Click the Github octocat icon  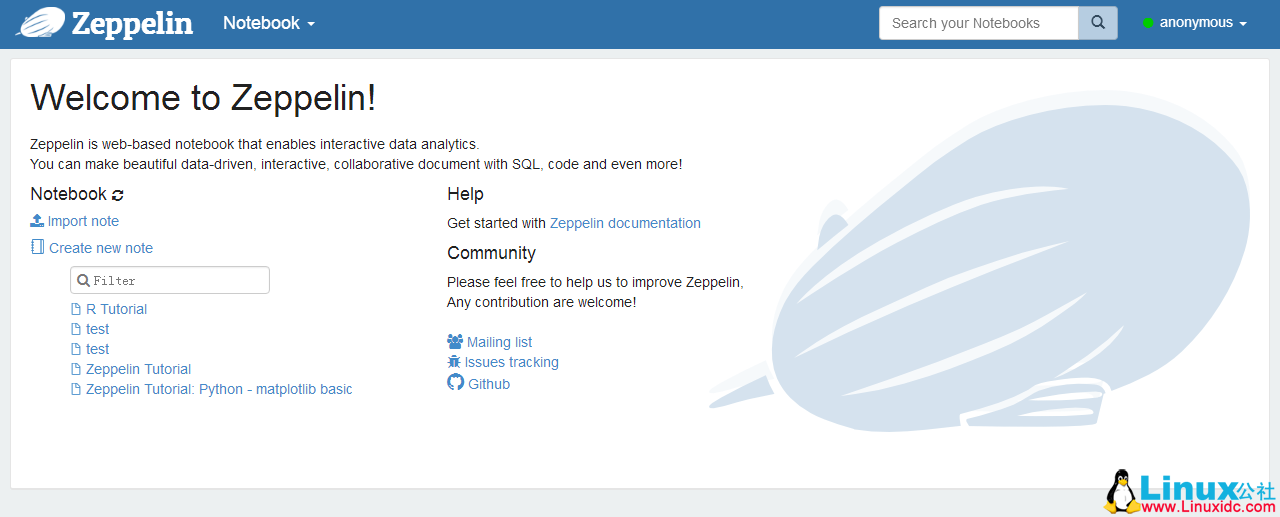coord(456,383)
